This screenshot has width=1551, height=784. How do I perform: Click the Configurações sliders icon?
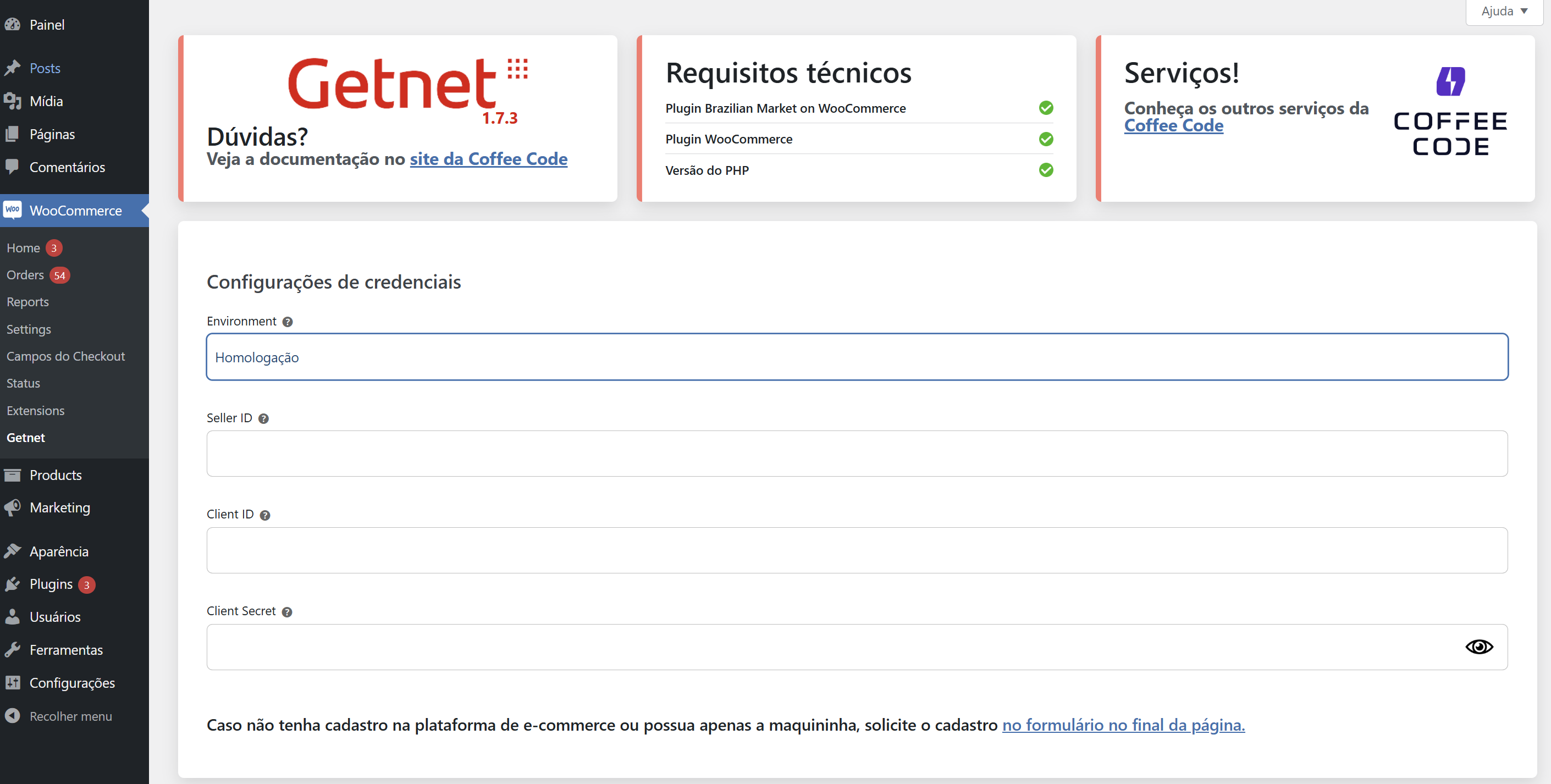coord(13,683)
